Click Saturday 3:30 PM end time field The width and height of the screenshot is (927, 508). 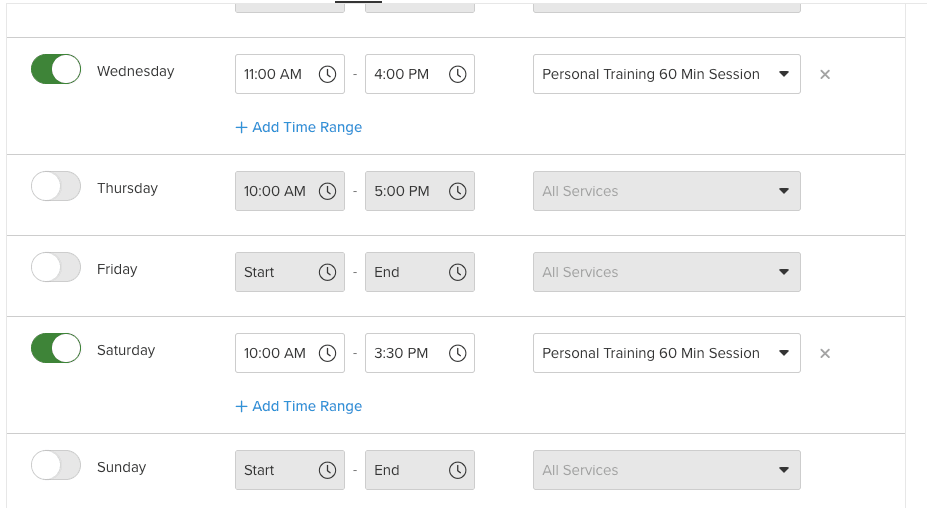click(x=403, y=353)
